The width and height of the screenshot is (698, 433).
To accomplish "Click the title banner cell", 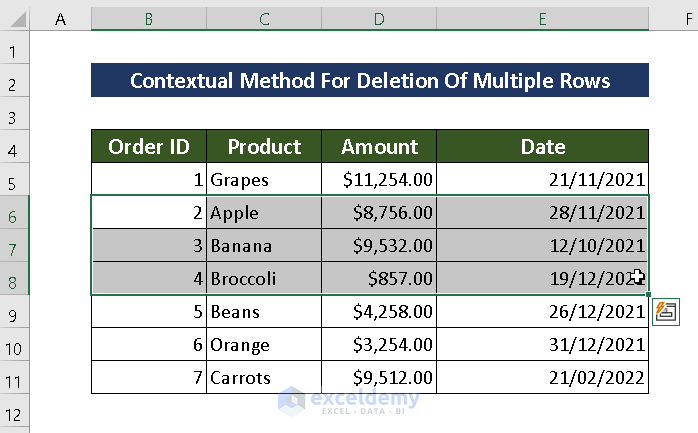I will pos(369,80).
